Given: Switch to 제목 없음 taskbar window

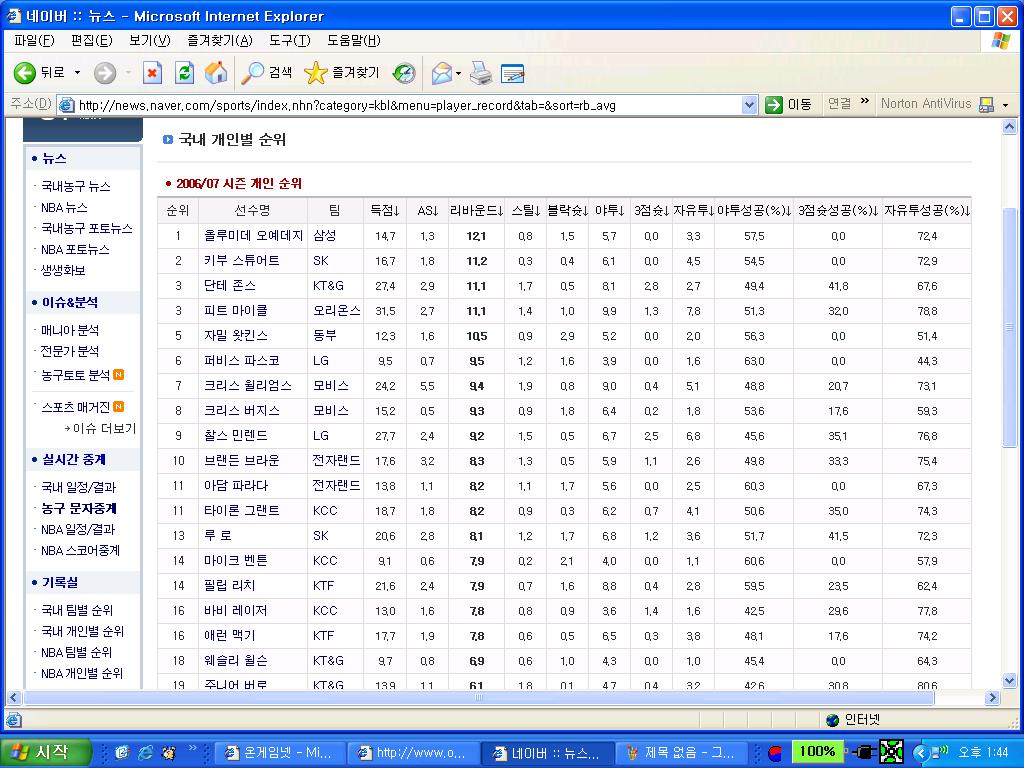Looking at the screenshot, I should (x=681, y=752).
